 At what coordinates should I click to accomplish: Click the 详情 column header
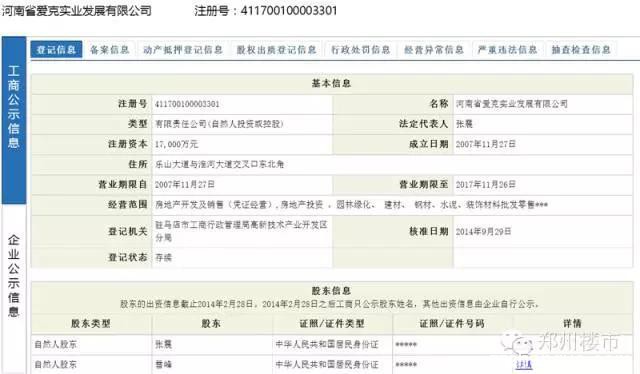click(x=572, y=324)
